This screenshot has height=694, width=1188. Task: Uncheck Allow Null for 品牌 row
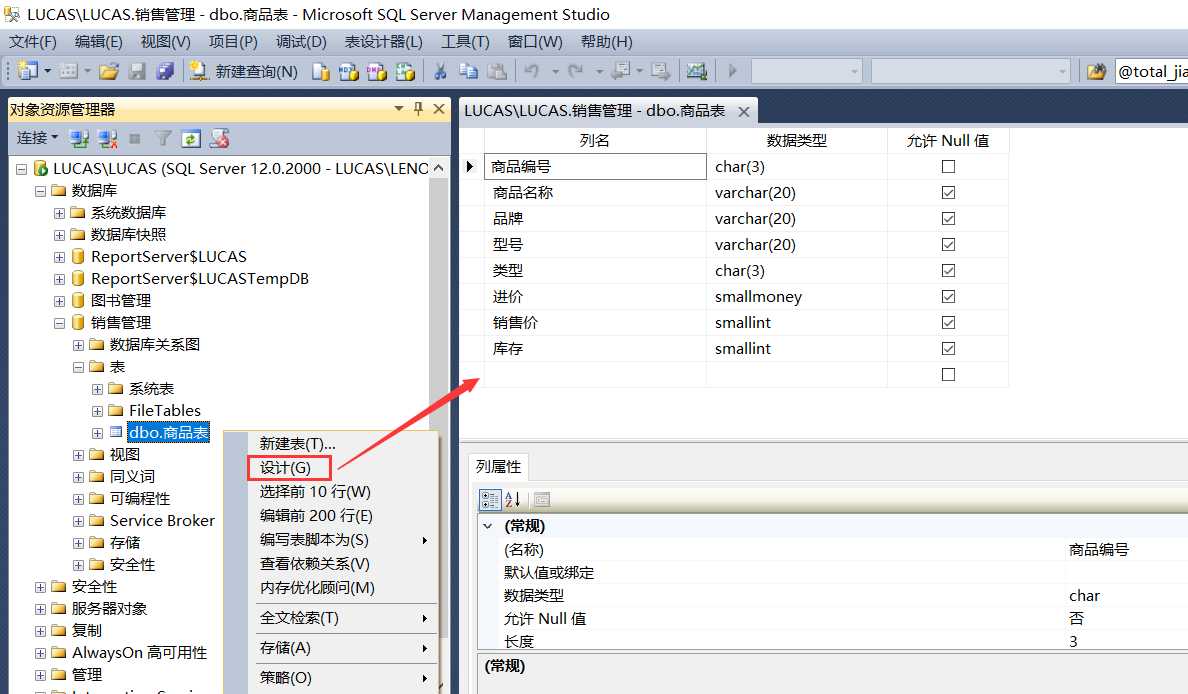tap(948, 218)
